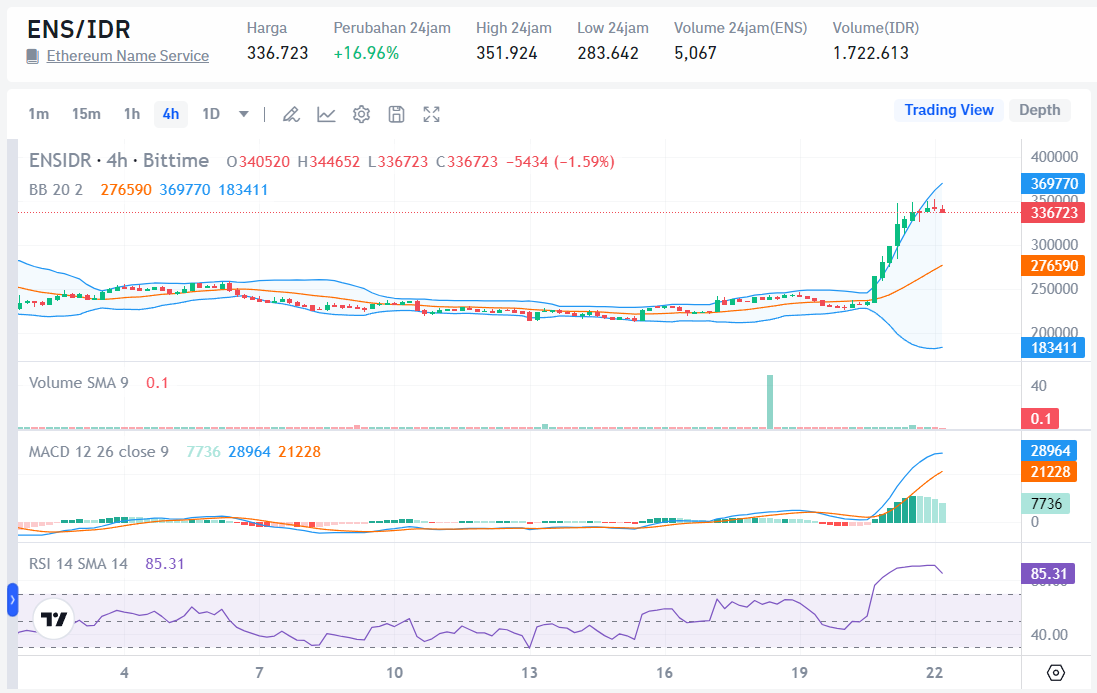Switch to Trading View chart
The height and width of the screenshot is (693, 1097).
[x=949, y=110]
